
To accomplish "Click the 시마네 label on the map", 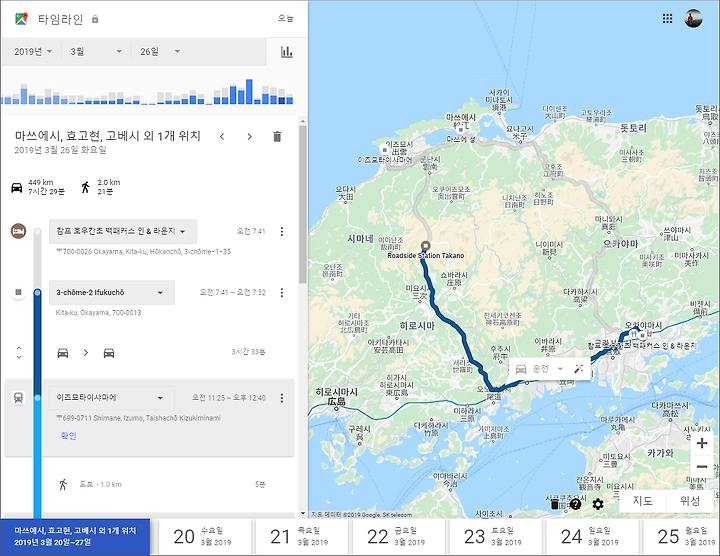I will click(360, 239).
